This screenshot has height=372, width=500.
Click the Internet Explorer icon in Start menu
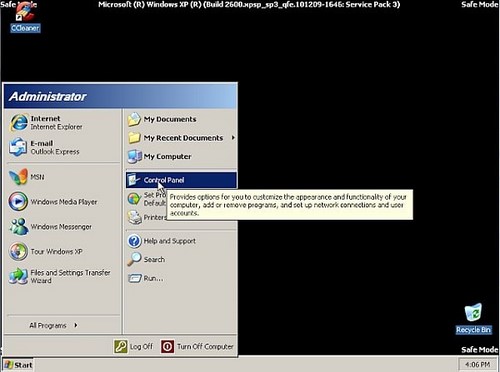(18, 123)
